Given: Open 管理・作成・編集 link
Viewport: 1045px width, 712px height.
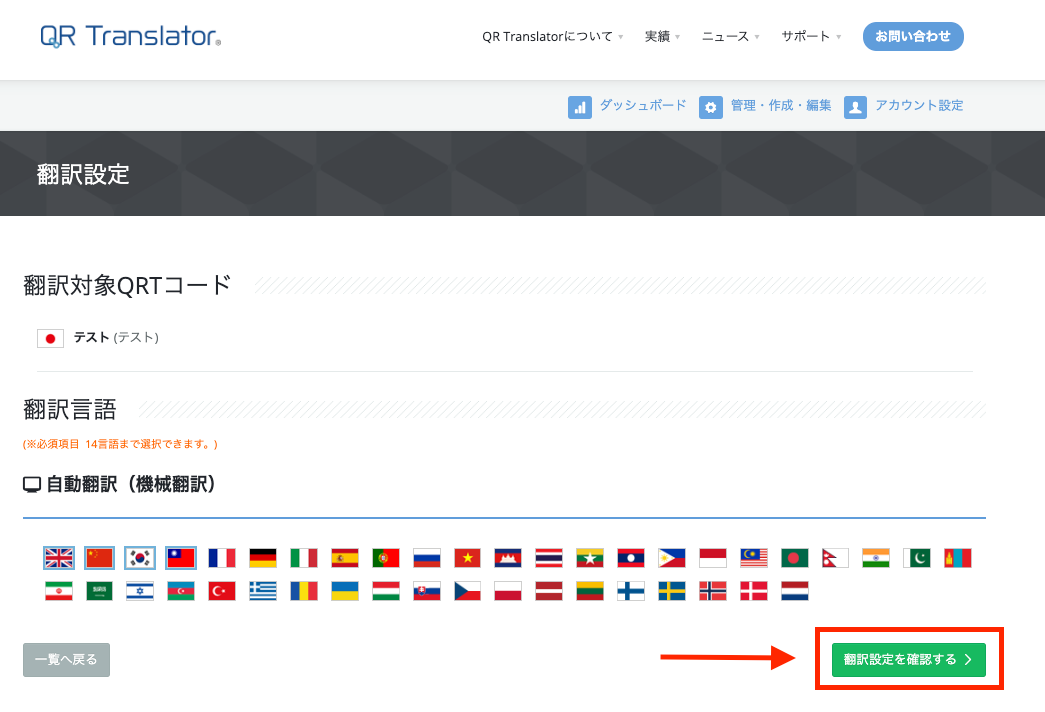Looking at the screenshot, I should [781, 105].
